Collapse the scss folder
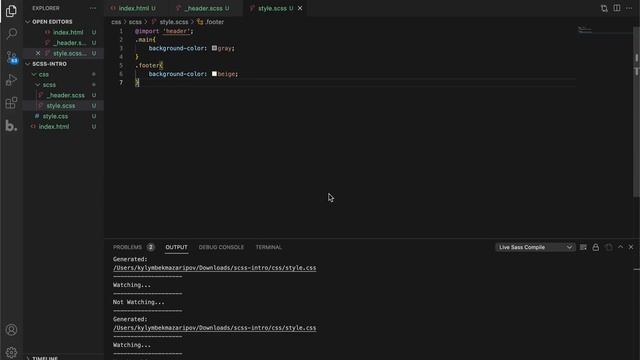640x360 pixels. [x=37, y=85]
